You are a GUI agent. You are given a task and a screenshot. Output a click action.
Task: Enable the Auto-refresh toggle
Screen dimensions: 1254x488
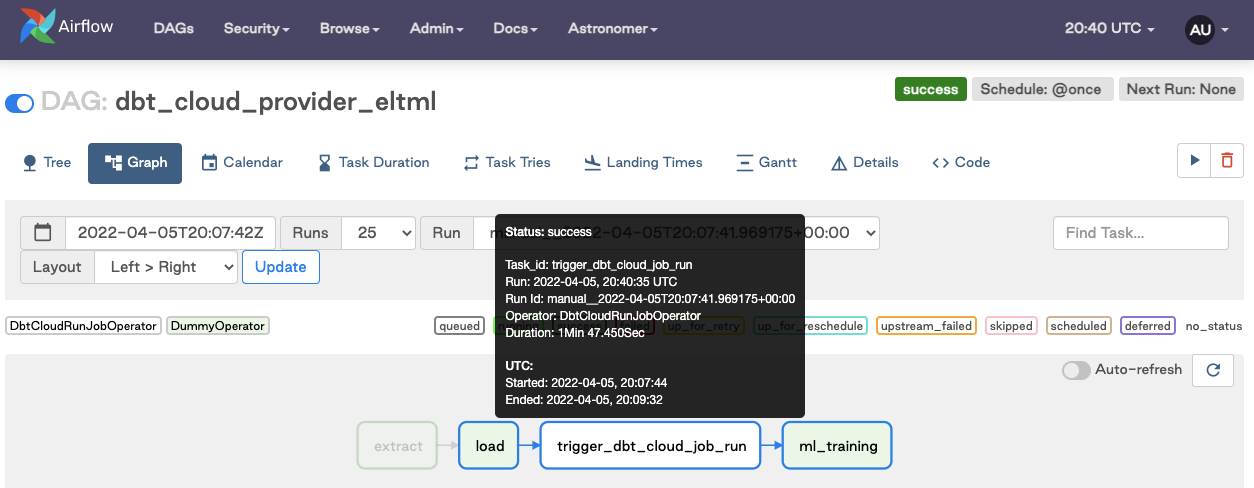[1076, 370]
